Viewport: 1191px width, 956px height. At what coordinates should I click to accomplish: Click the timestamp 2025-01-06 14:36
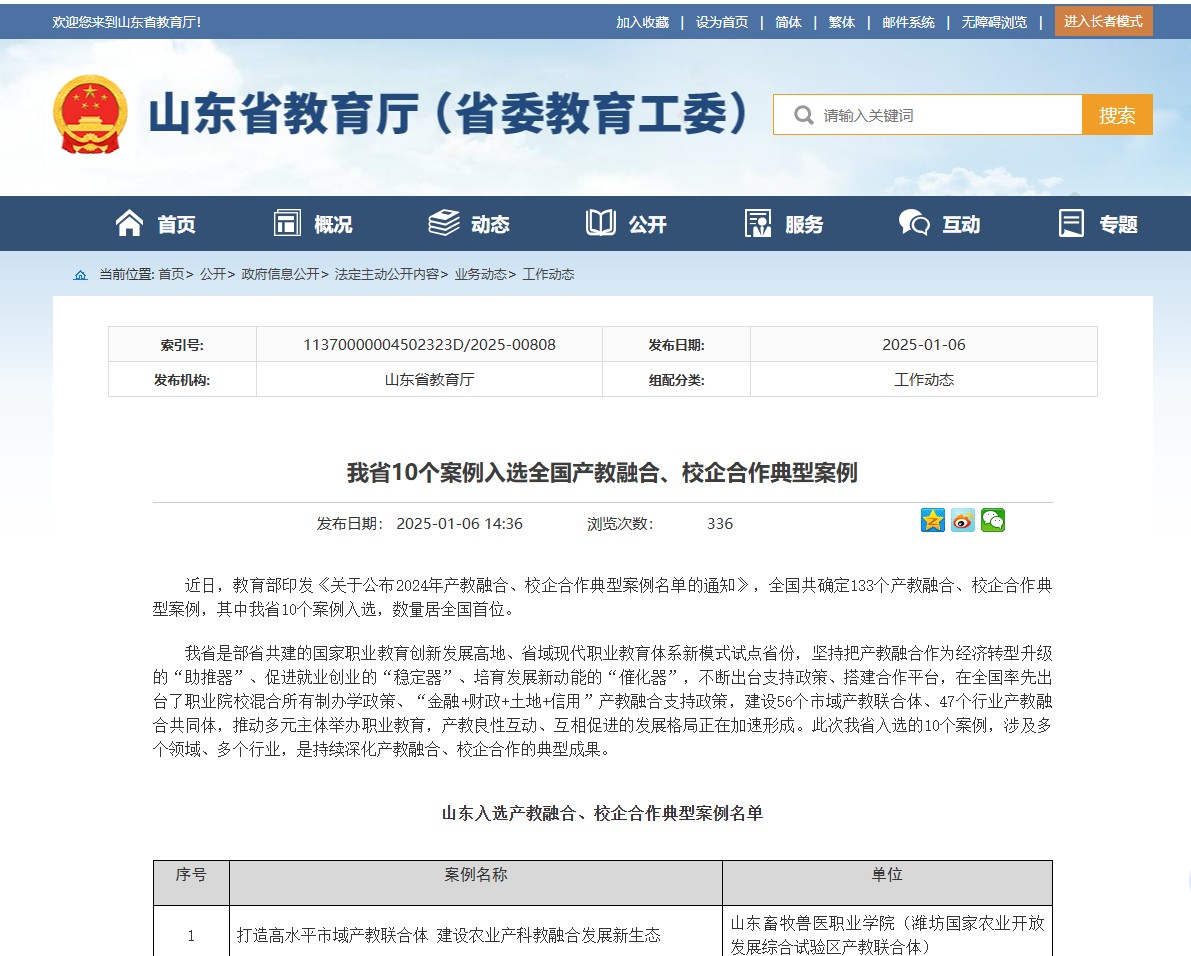(460, 524)
